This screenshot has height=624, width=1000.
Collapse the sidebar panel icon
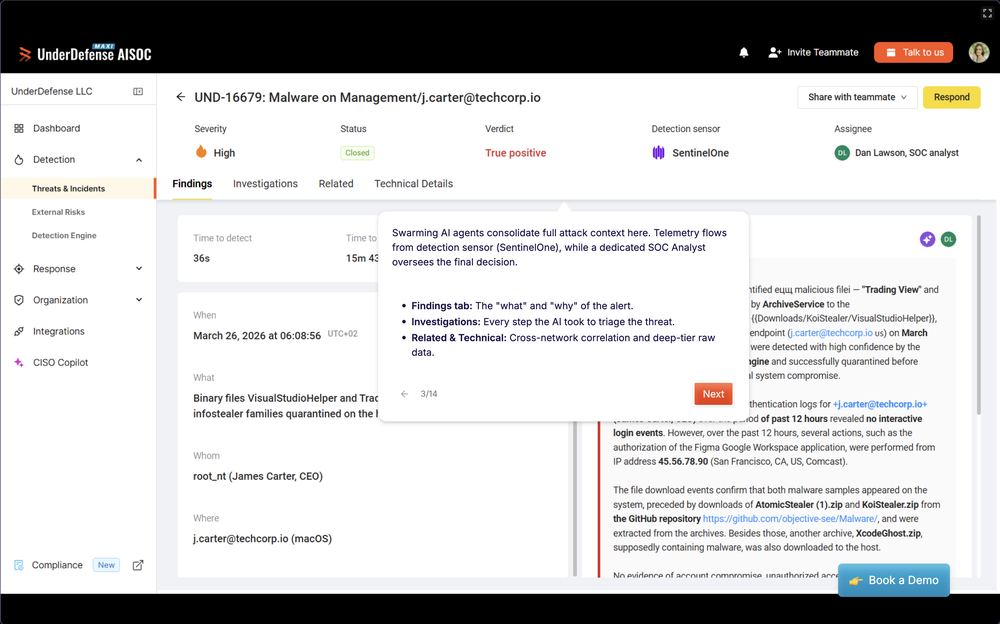[138, 91]
